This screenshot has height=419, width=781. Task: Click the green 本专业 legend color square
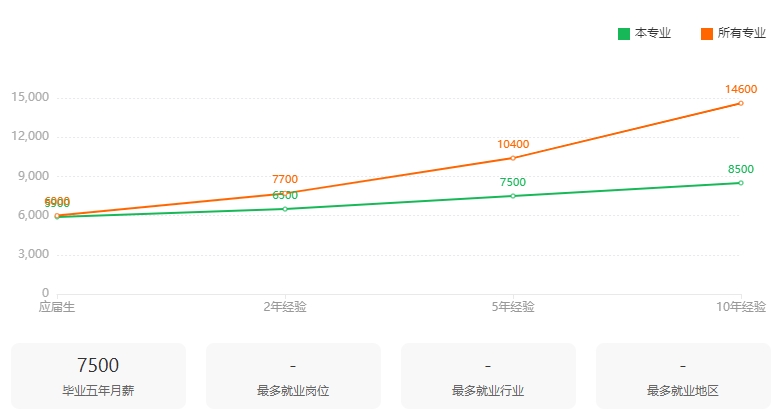tap(624, 34)
